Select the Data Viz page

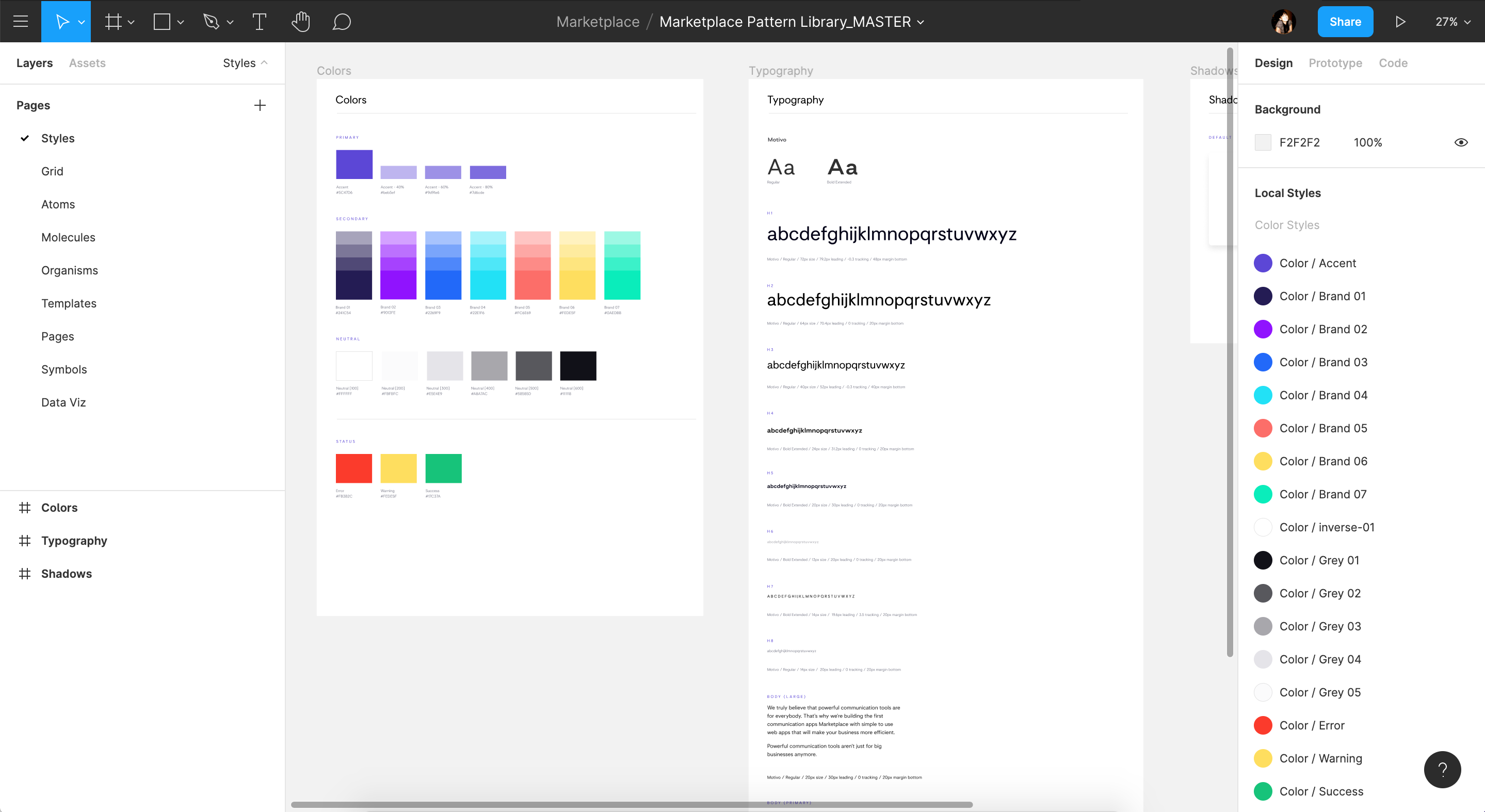tap(63, 402)
